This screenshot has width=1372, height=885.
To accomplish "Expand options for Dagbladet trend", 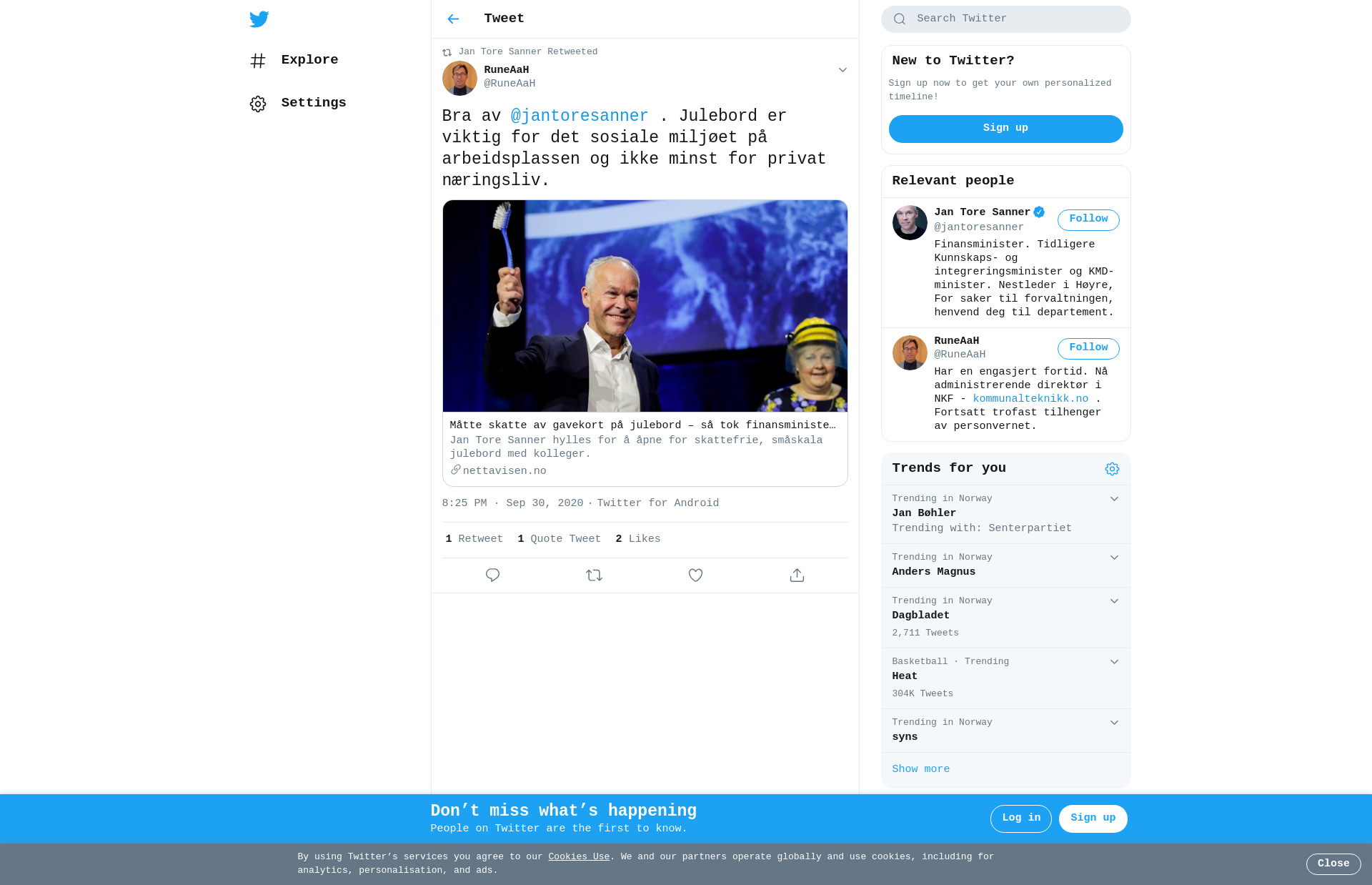I will coord(1114,601).
